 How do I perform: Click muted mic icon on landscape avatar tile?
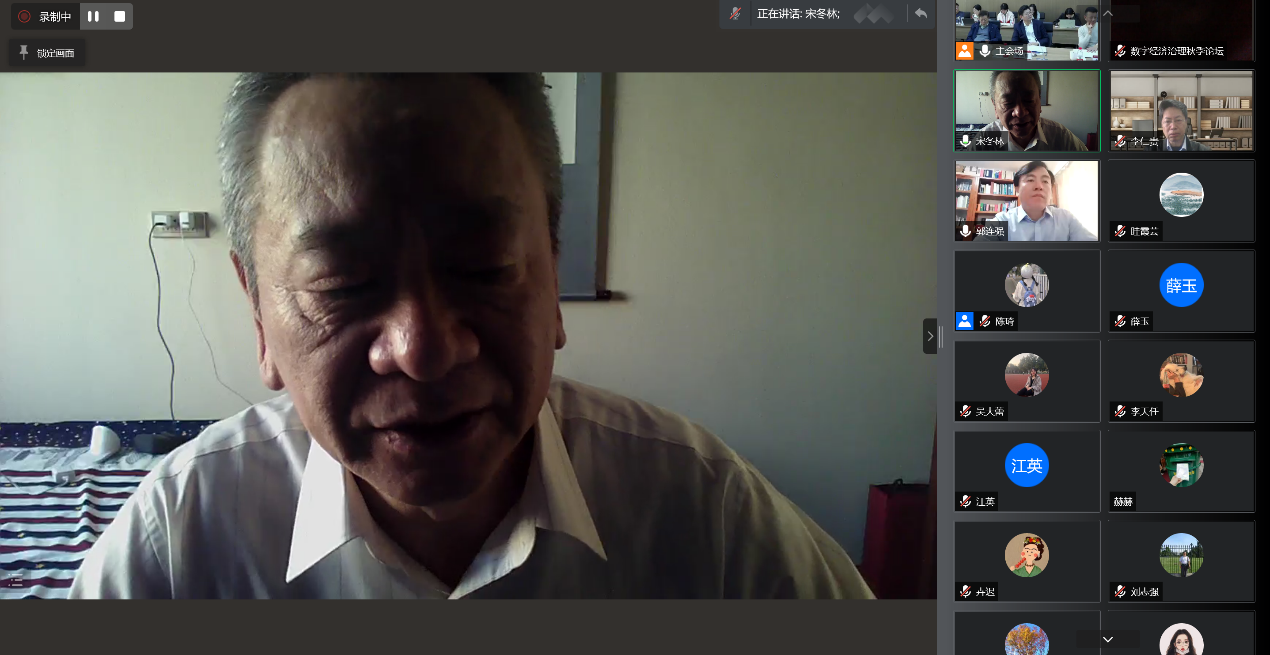click(1120, 231)
